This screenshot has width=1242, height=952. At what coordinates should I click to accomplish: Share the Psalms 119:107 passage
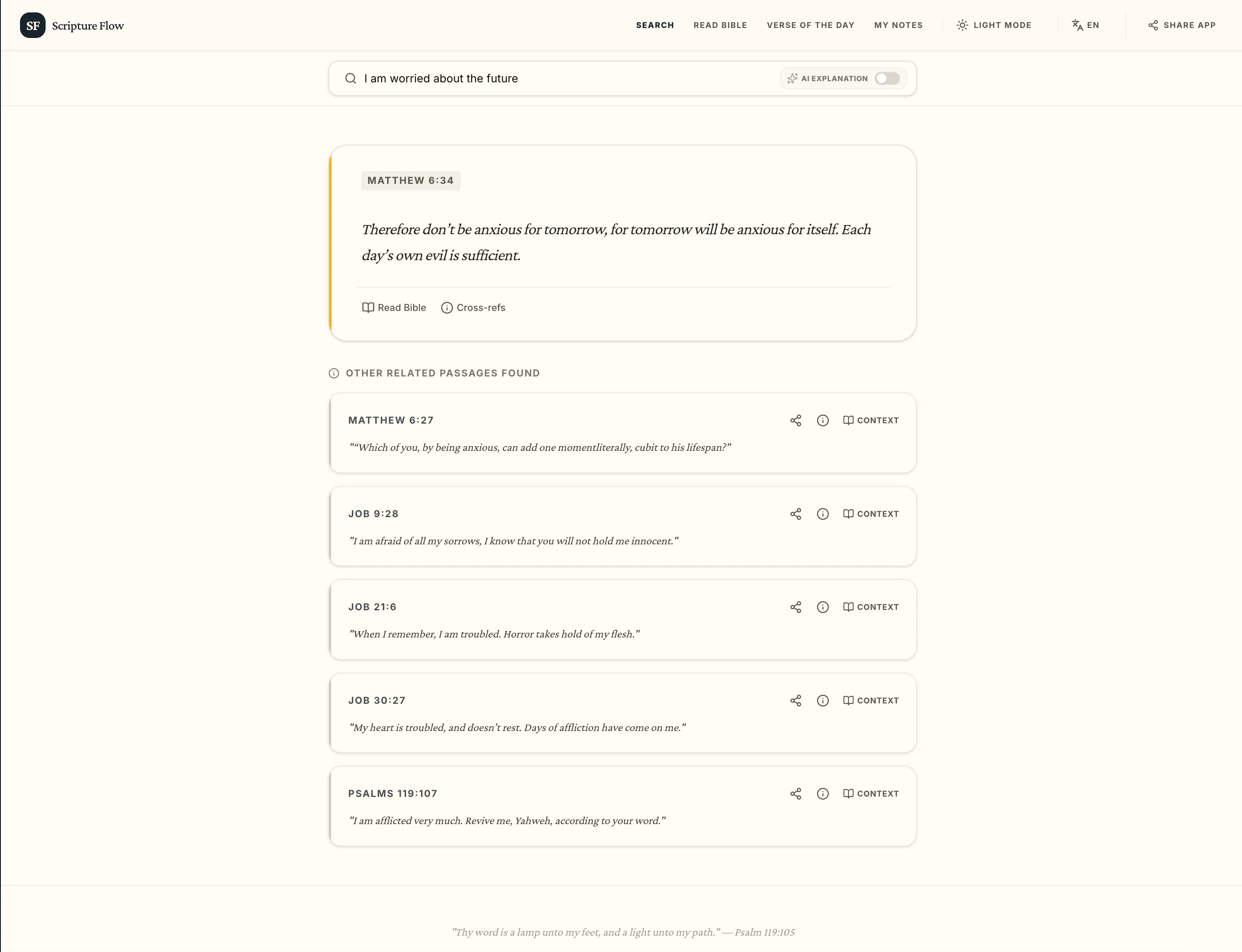(x=795, y=793)
